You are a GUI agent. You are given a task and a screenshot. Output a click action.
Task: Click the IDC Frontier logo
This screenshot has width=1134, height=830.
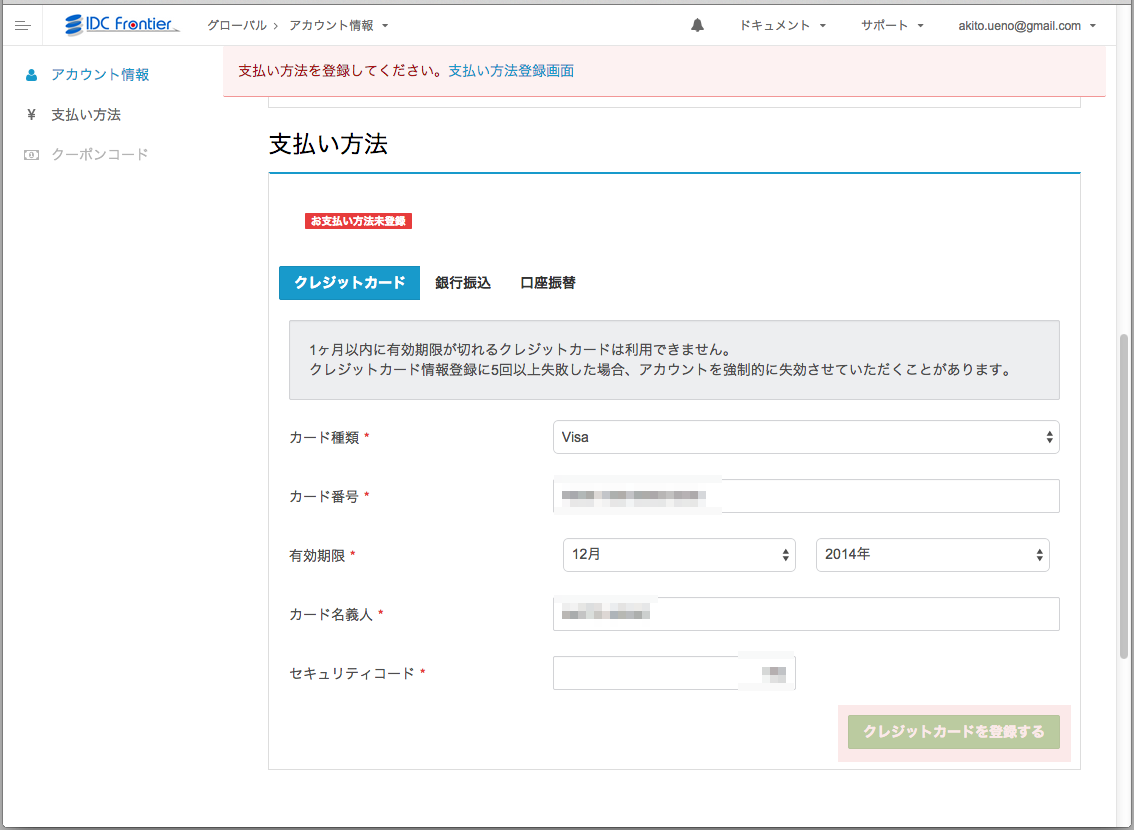click(122, 24)
